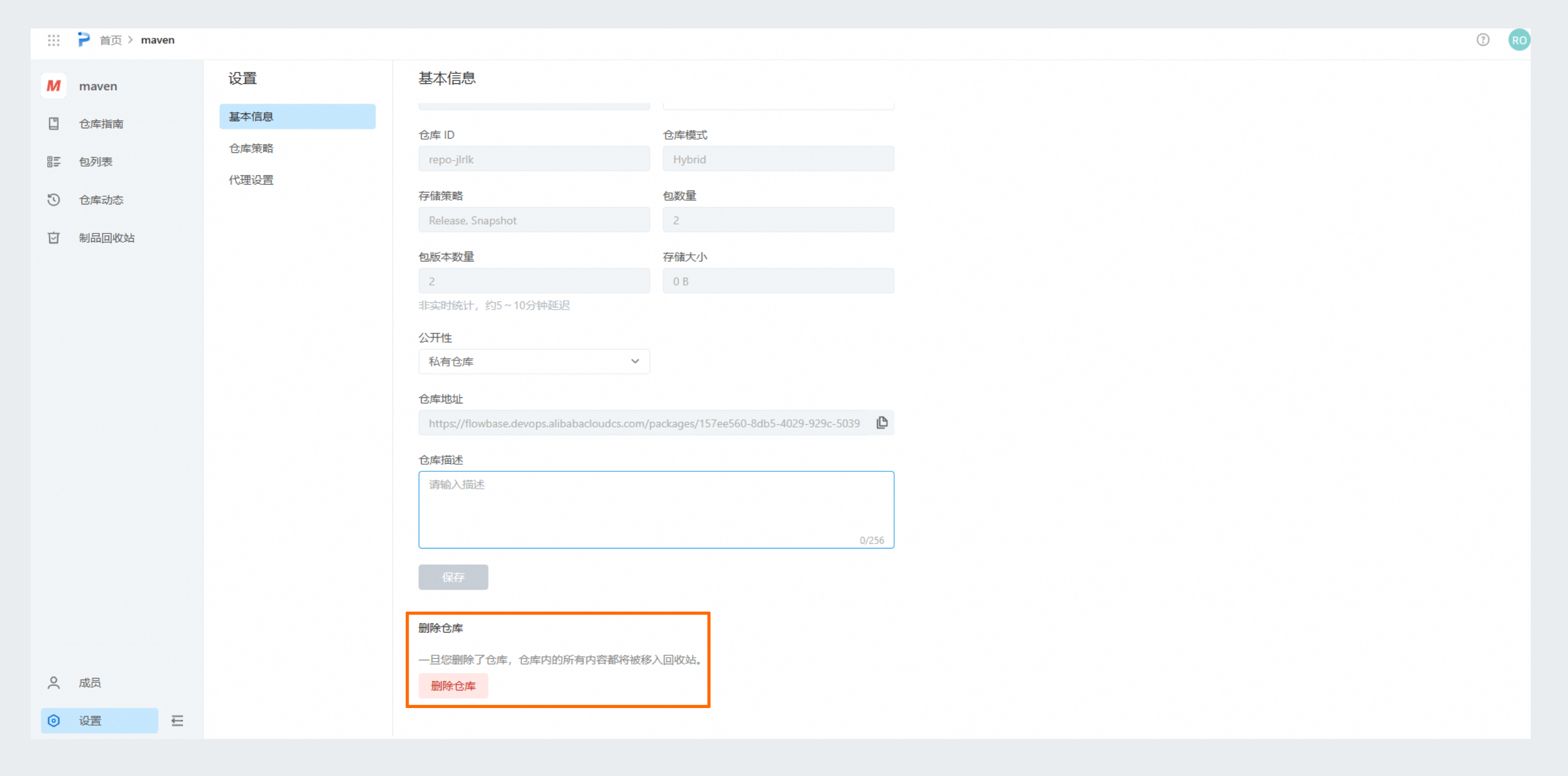Screen dimensions: 1568x776
Task: Click the 基本信息 page heading
Action: (x=447, y=78)
